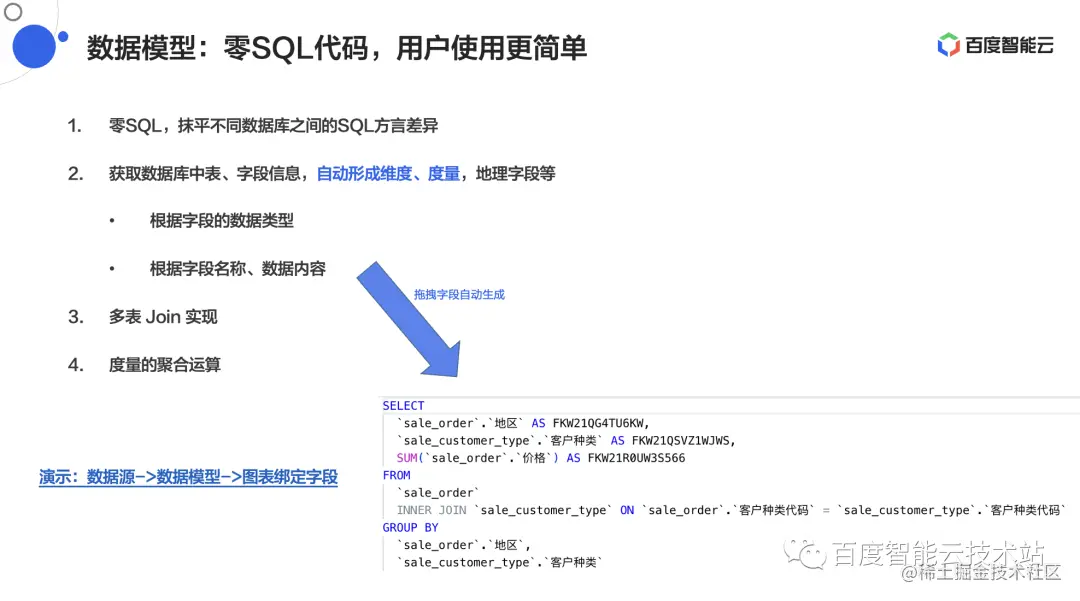The width and height of the screenshot is (1080, 601).
Task: Click the final line `sale_customer_type`.`客户种类`
Action: coord(499,562)
